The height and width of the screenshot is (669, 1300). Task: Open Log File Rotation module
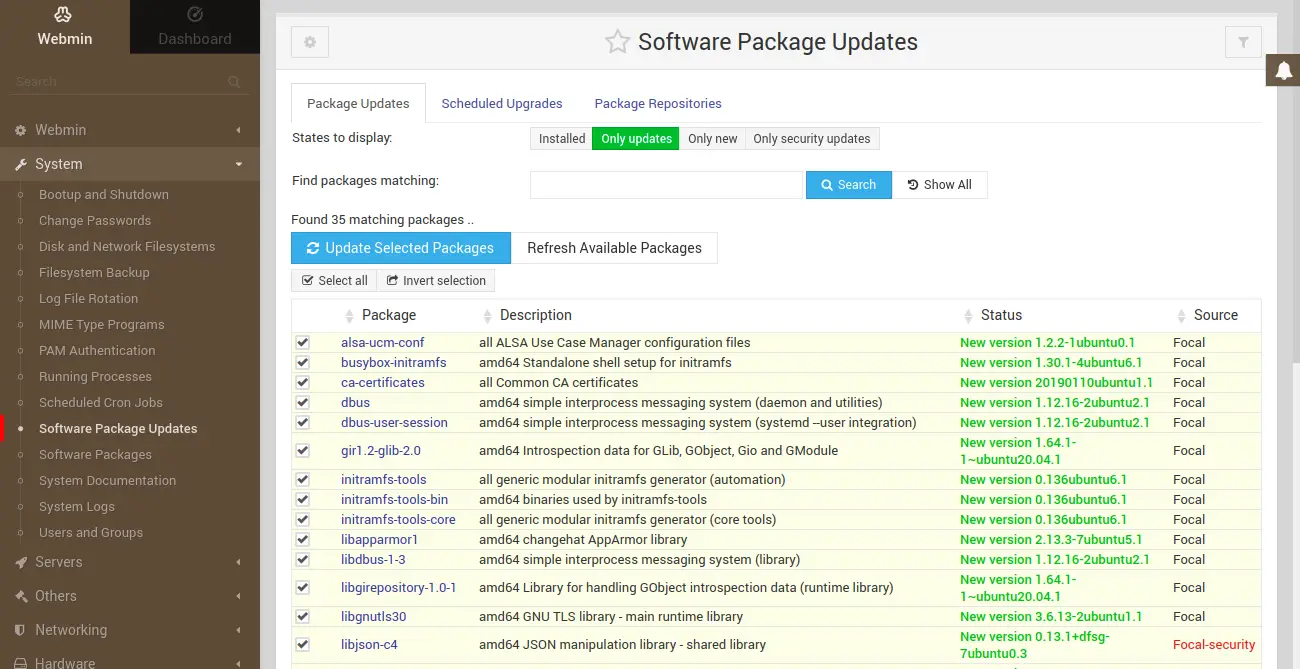point(88,299)
